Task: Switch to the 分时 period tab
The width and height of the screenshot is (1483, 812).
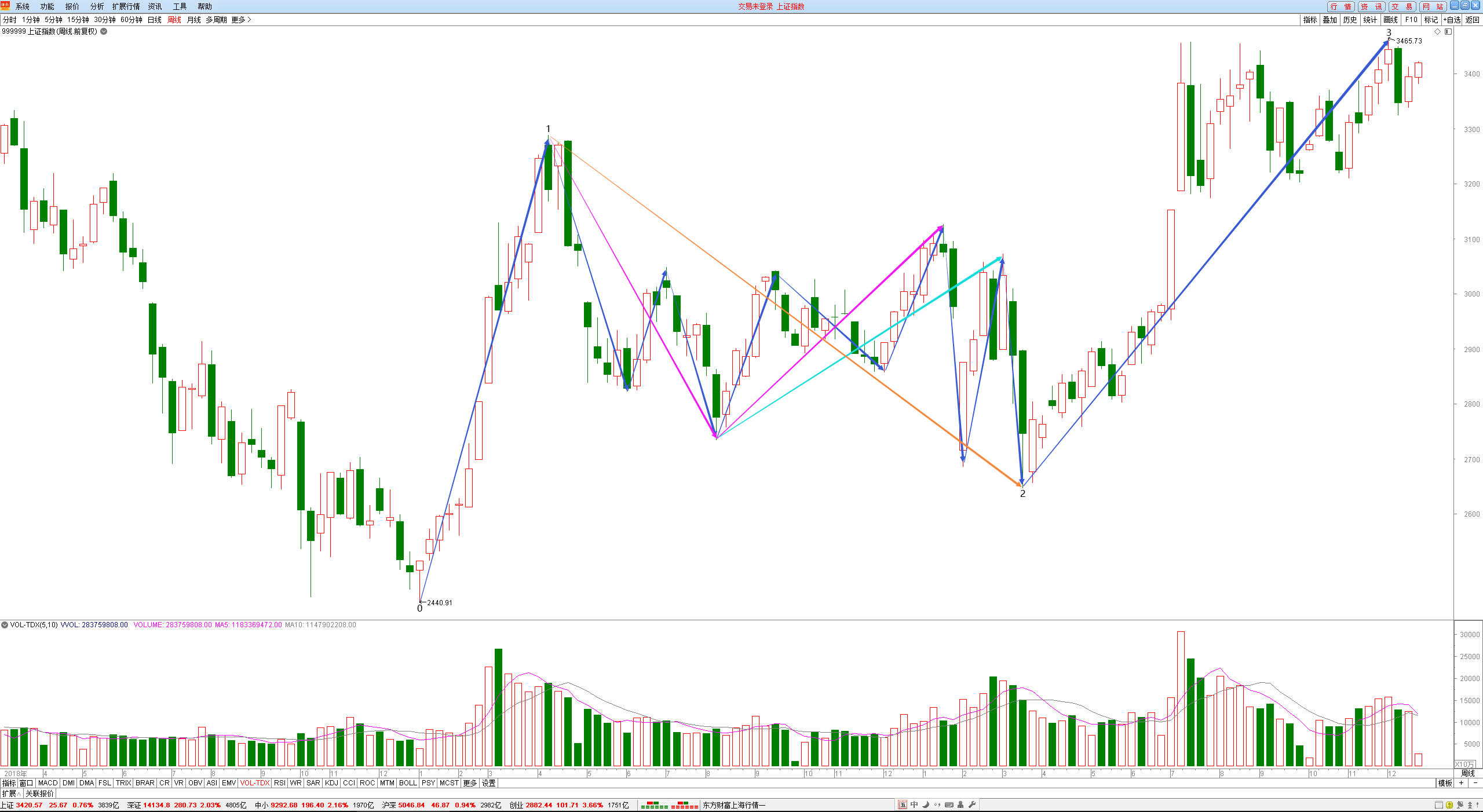Action: [10, 20]
